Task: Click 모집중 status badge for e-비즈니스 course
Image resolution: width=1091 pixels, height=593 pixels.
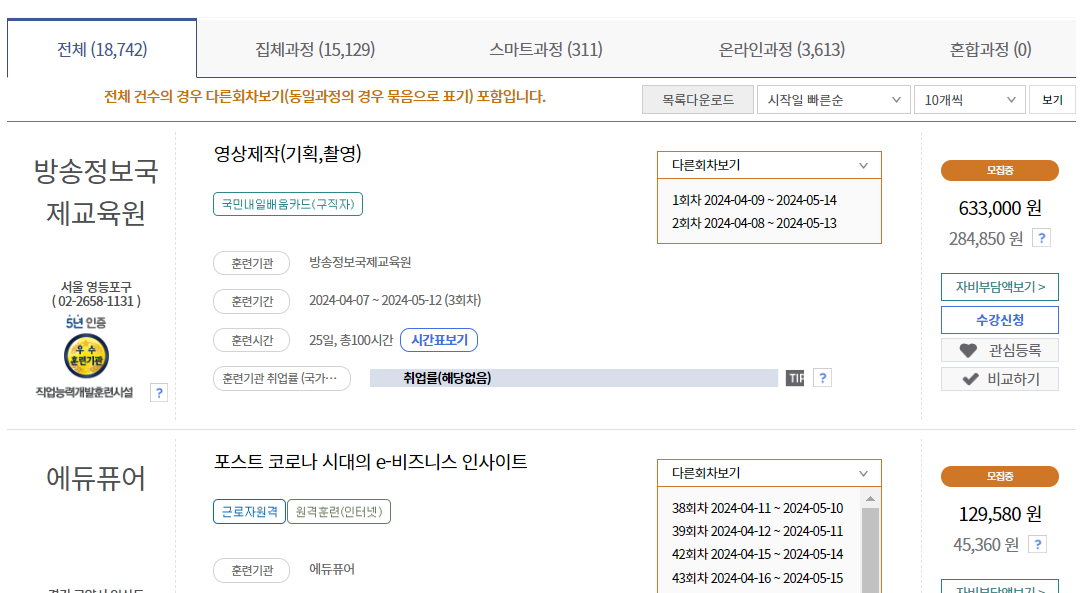Action: [x=1000, y=476]
